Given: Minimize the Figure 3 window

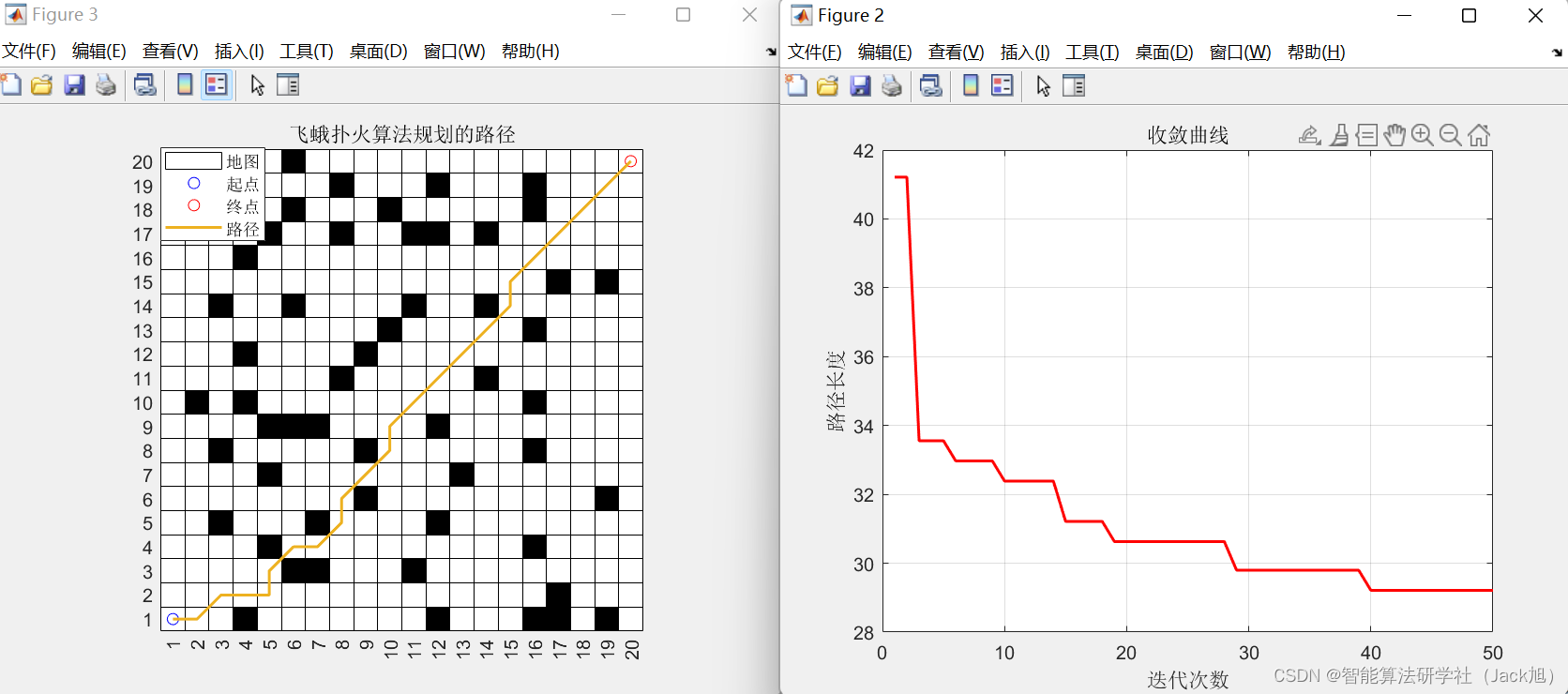Looking at the screenshot, I should click(619, 15).
